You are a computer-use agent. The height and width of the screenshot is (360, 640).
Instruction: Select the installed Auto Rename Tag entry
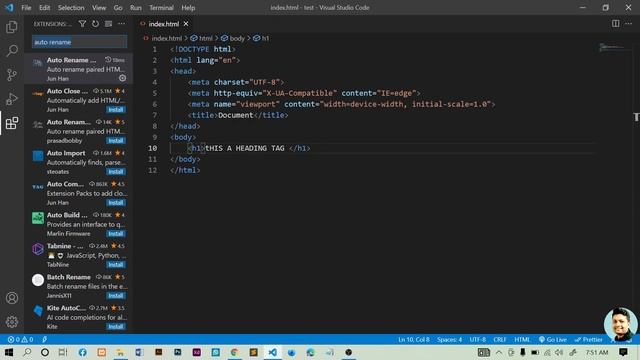click(x=78, y=69)
